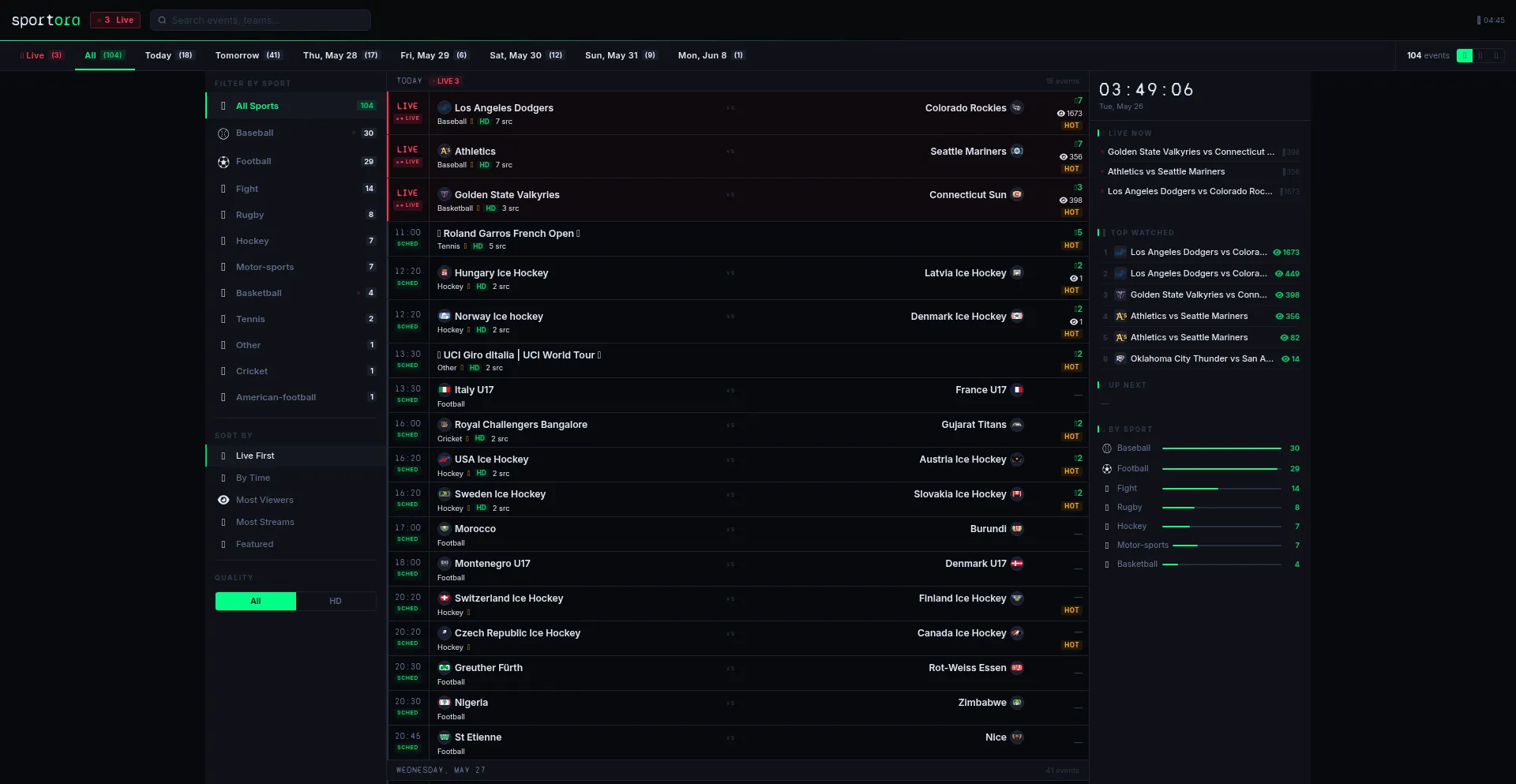Click the red 3 Live button in header
This screenshot has width=1516, height=784.
115,21
